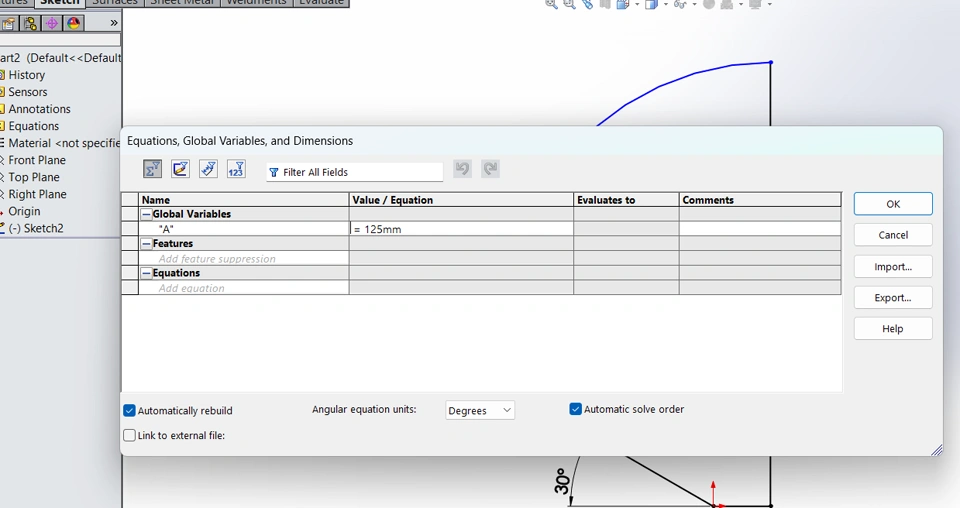The width and height of the screenshot is (960, 508).
Task: Switch to the Evaluate ribbon tab
Action: (x=321, y=3)
